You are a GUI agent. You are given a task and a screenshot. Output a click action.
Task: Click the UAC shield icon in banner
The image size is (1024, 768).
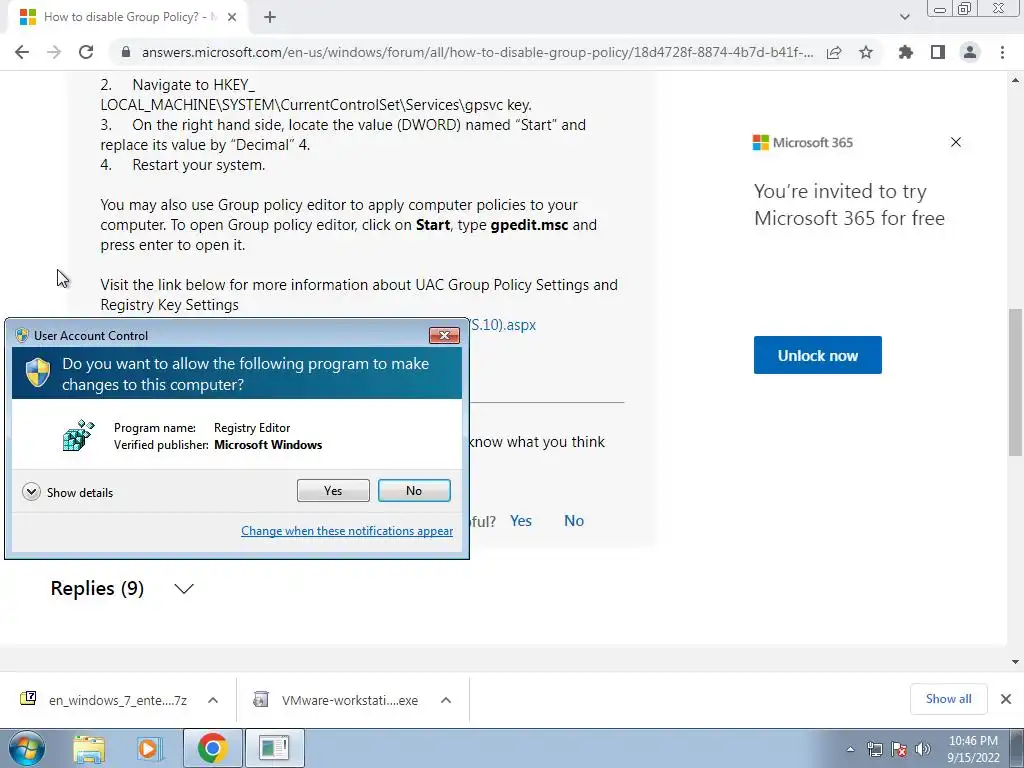click(x=38, y=373)
